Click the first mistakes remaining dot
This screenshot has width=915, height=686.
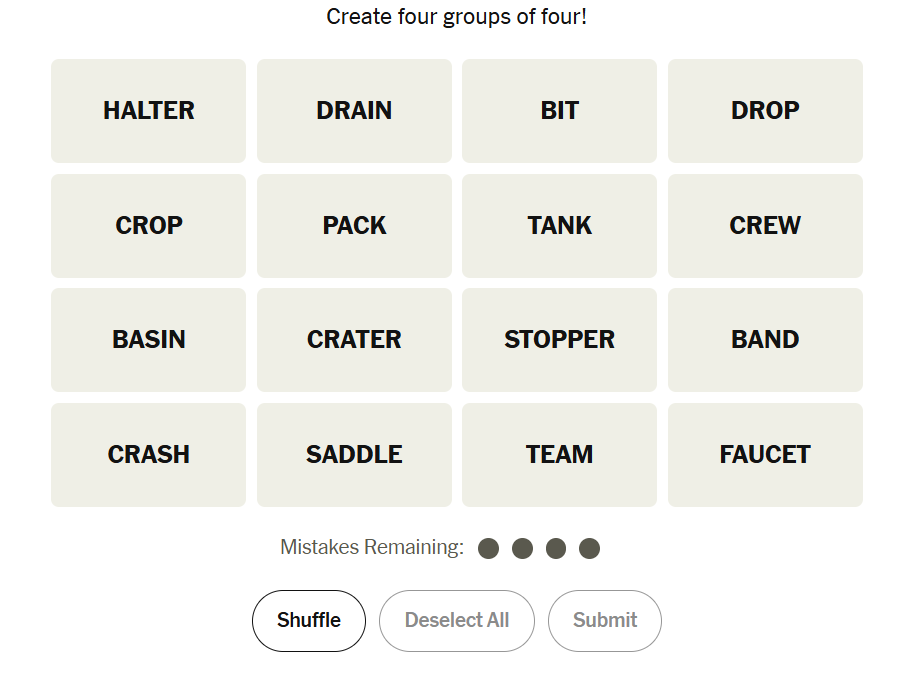point(489,548)
